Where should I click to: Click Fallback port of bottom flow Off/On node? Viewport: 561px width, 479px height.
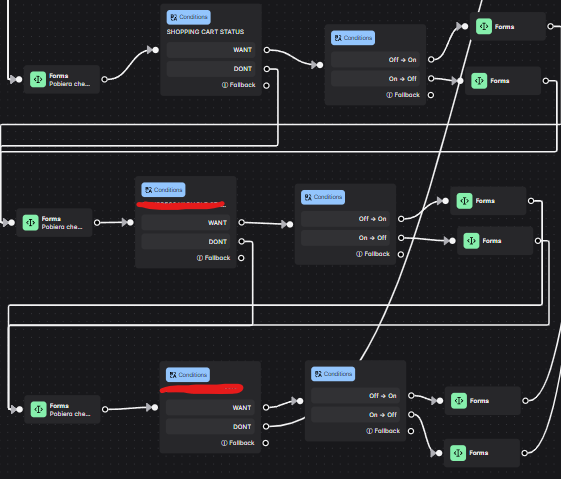(411, 431)
